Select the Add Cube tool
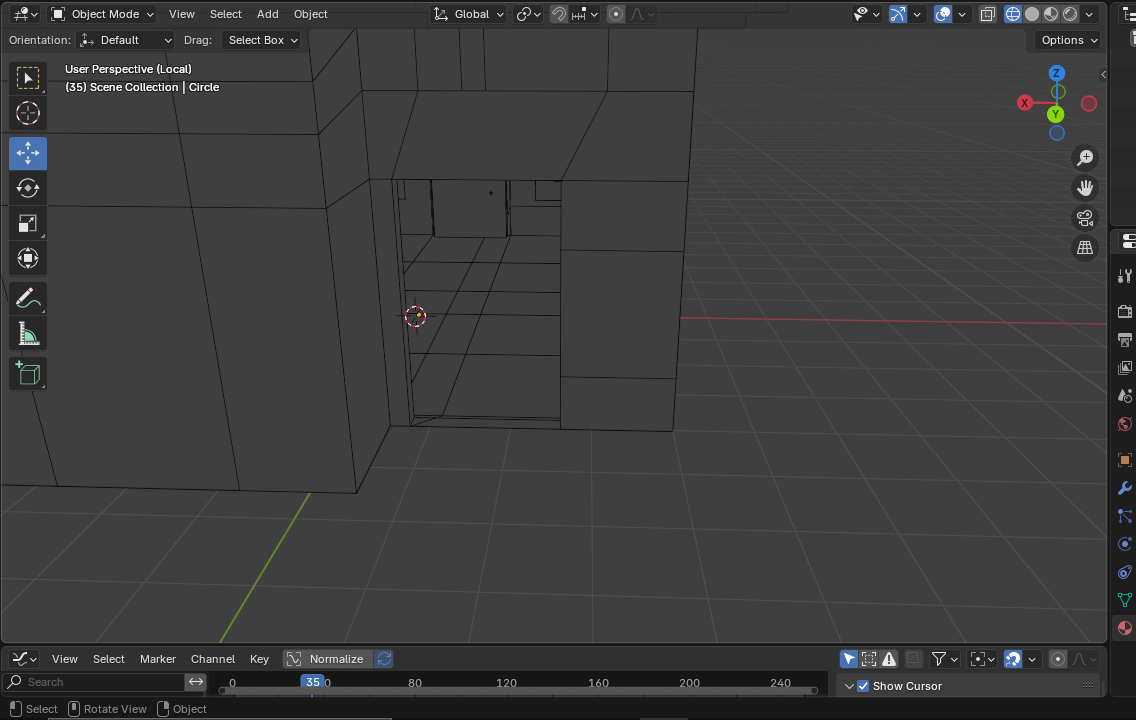The width and height of the screenshot is (1136, 720). click(x=28, y=373)
